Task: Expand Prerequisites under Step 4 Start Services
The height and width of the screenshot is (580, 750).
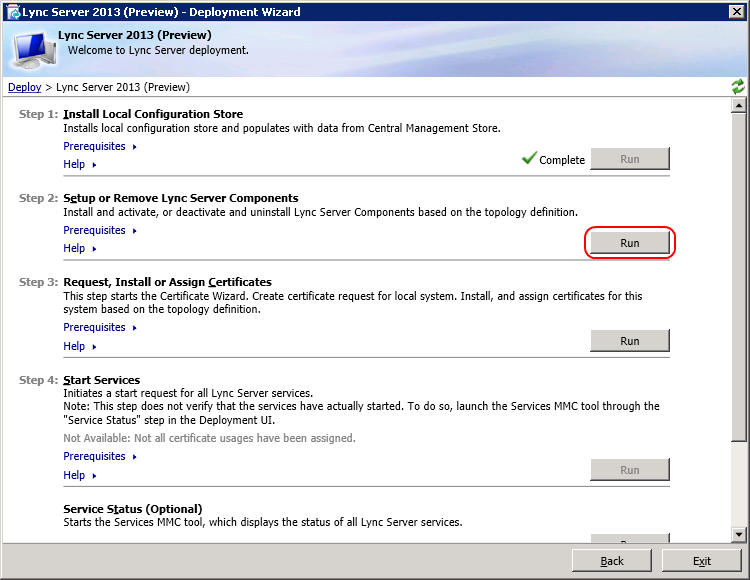Action: click(x=100, y=457)
